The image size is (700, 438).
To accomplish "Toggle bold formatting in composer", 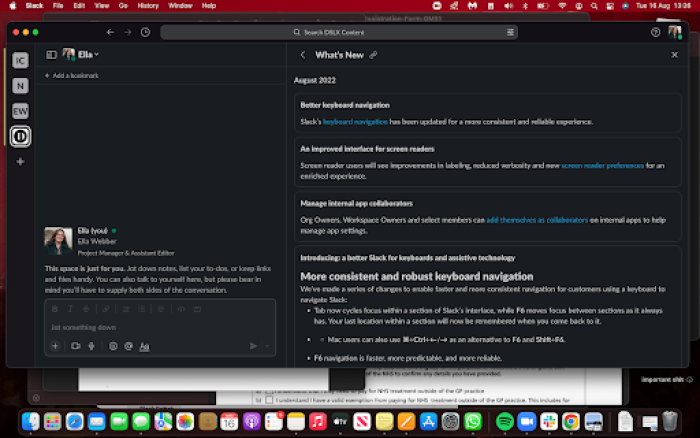I will tap(54, 309).
